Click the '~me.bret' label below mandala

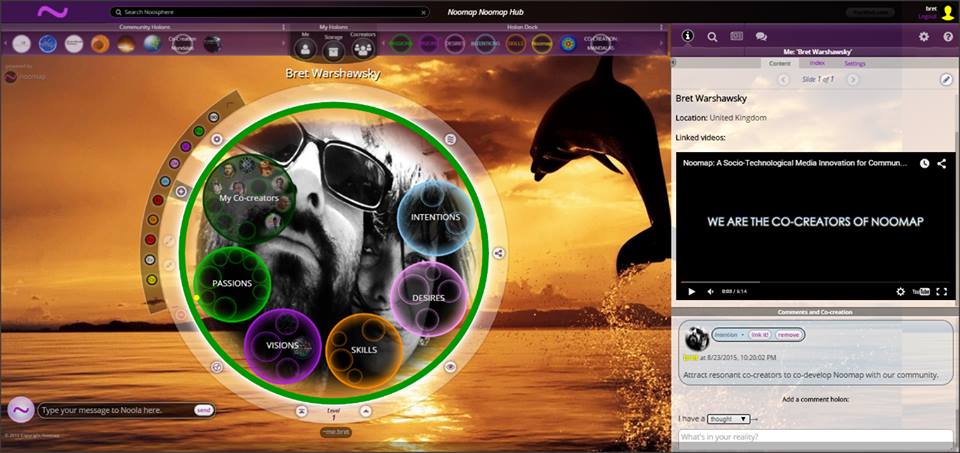point(336,432)
